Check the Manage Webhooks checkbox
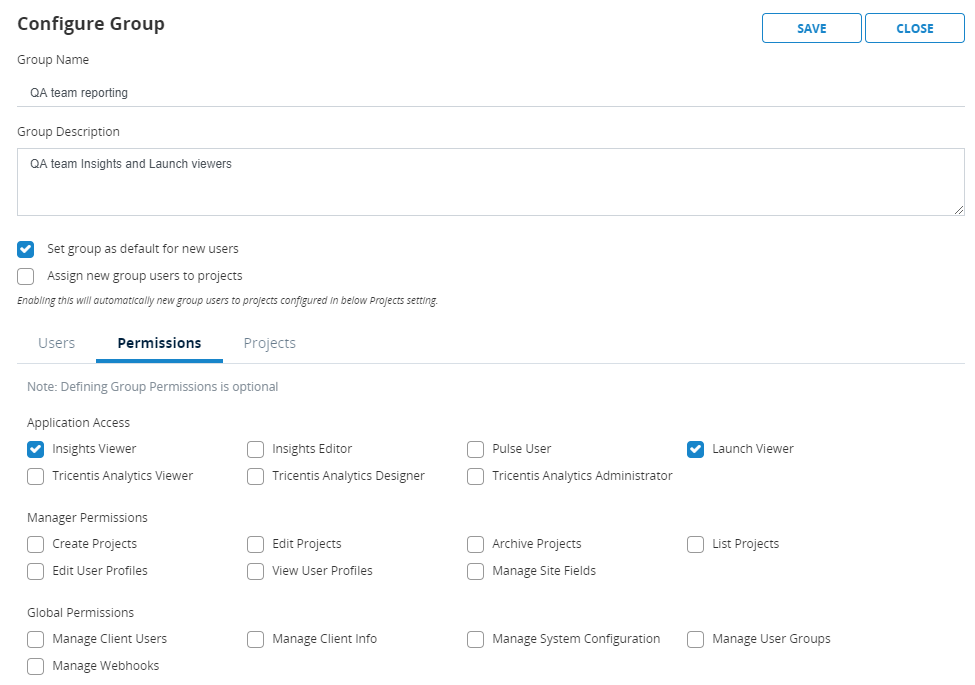The image size is (975, 685). (x=36, y=666)
